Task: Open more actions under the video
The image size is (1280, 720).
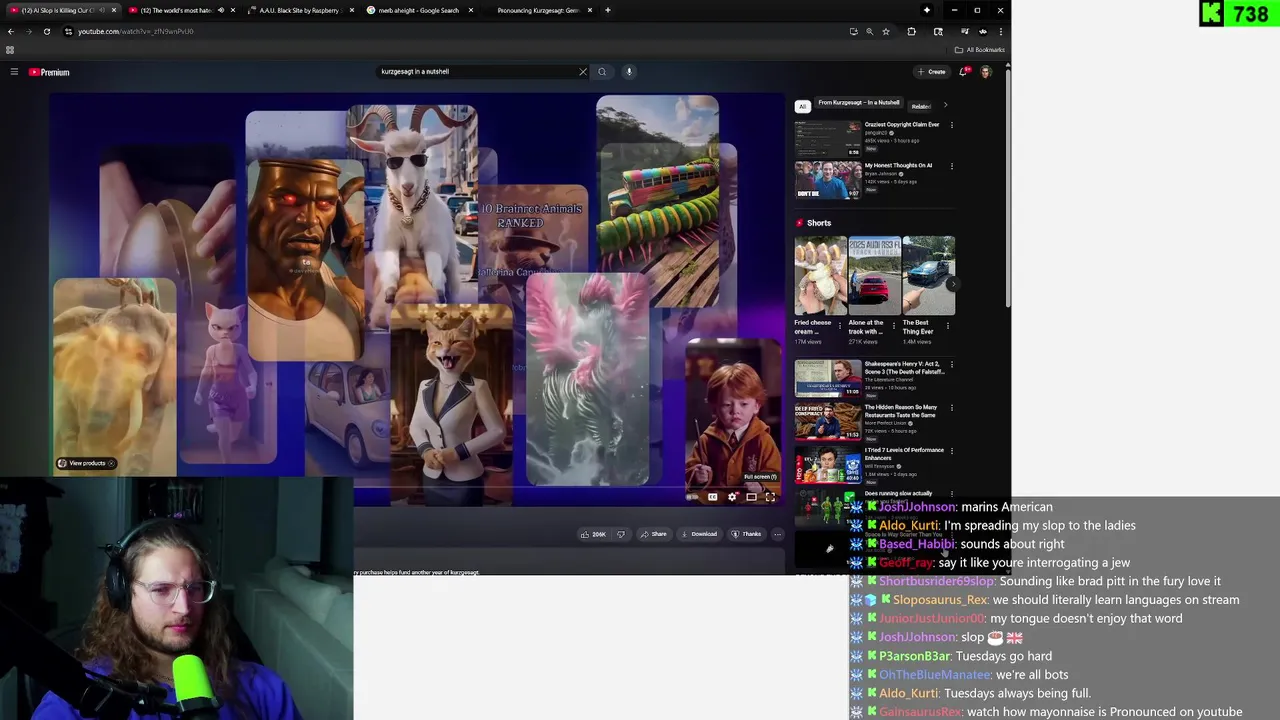Action: click(777, 534)
